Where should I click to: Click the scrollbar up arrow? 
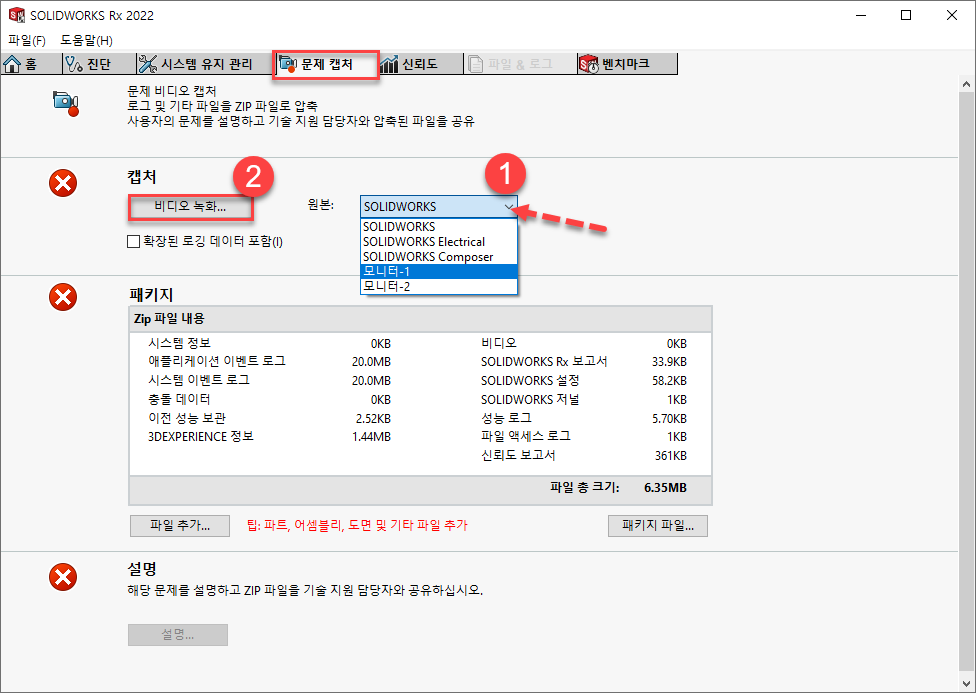pos(966,83)
